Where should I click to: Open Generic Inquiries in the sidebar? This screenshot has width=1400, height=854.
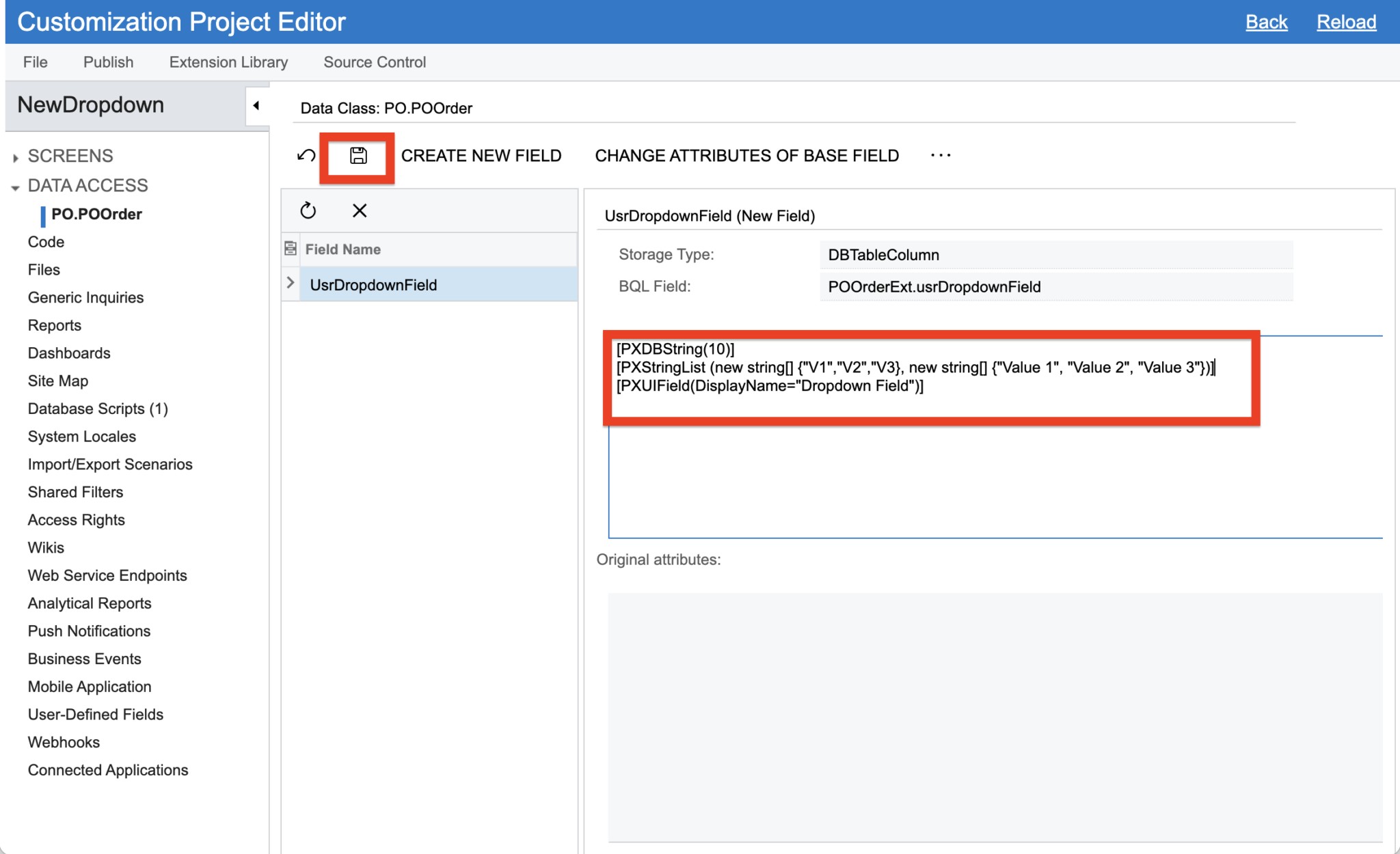click(85, 297)
